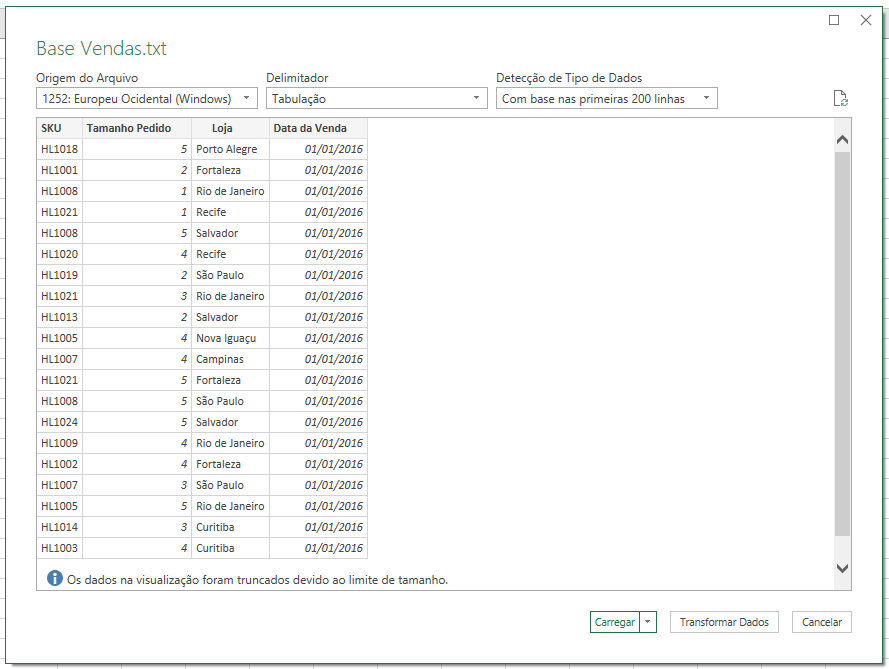Click the Transformar Dados button
Screen dimensions: 889x669
(724, 622)
